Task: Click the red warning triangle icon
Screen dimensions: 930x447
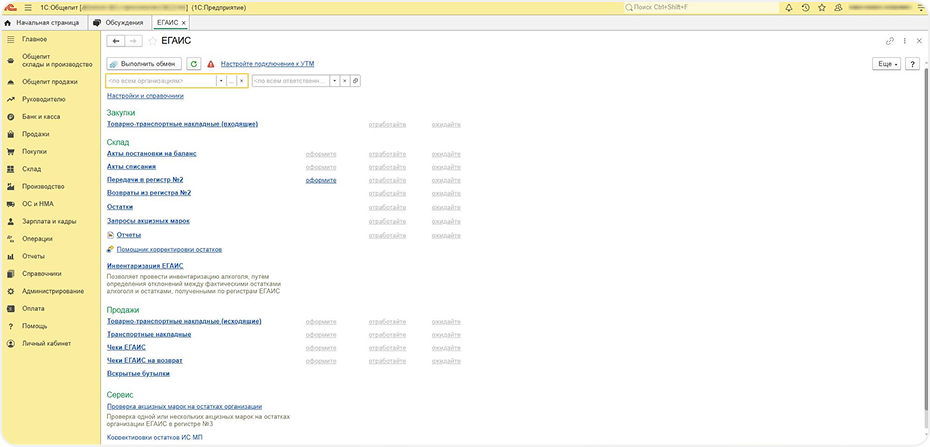Action: tap(211, 64)
